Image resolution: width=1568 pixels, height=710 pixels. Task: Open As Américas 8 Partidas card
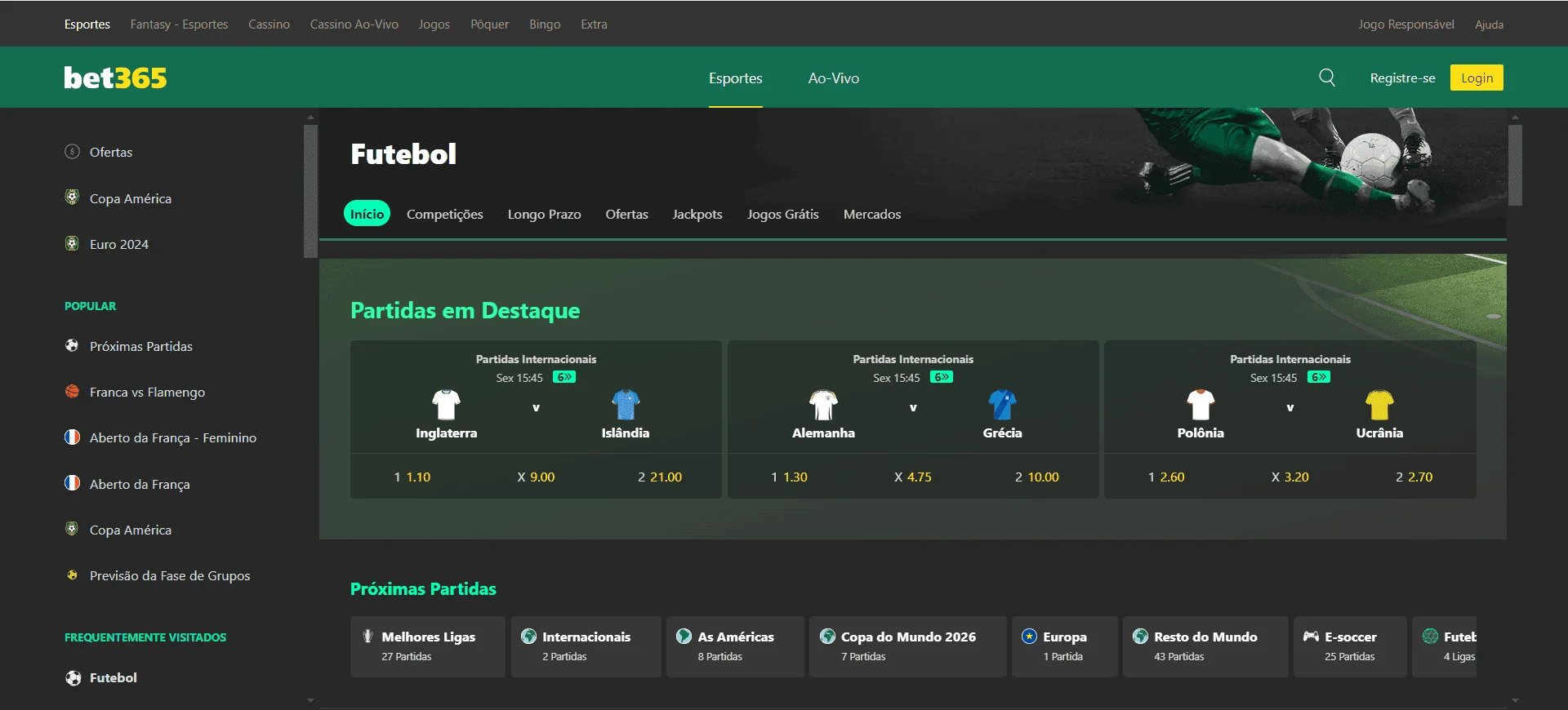click(735, 646)
